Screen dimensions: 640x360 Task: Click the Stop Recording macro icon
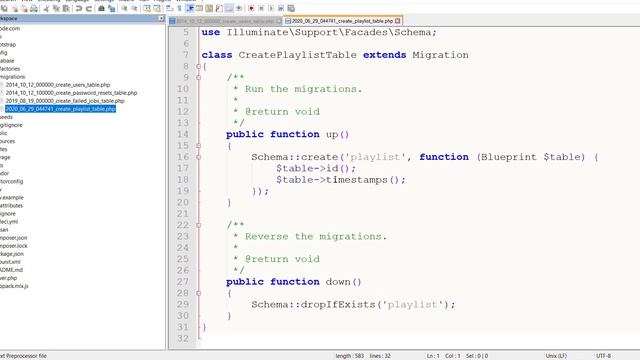coord(261,8)
